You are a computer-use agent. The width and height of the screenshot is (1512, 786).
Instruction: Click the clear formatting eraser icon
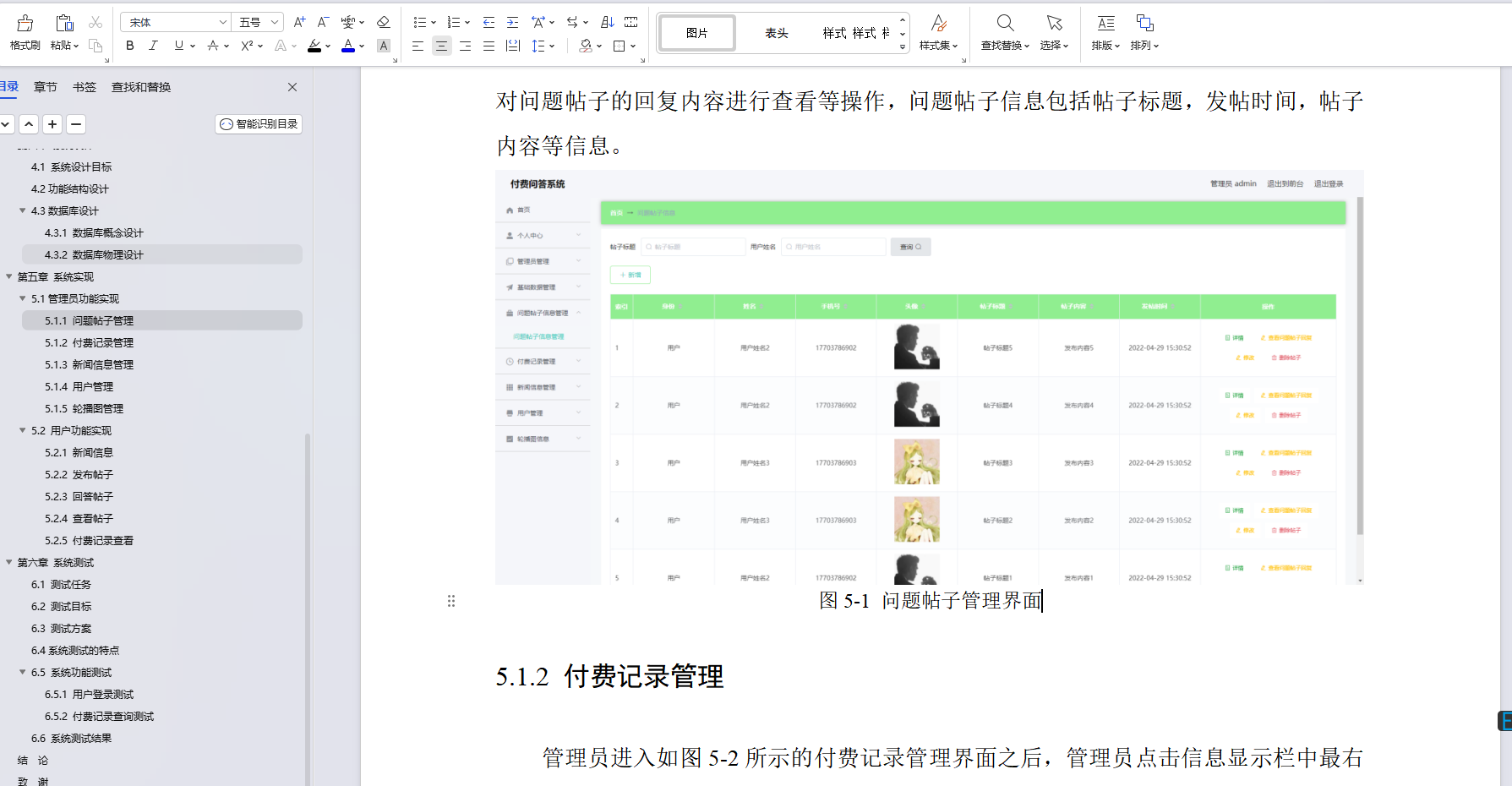coord(384,22)
